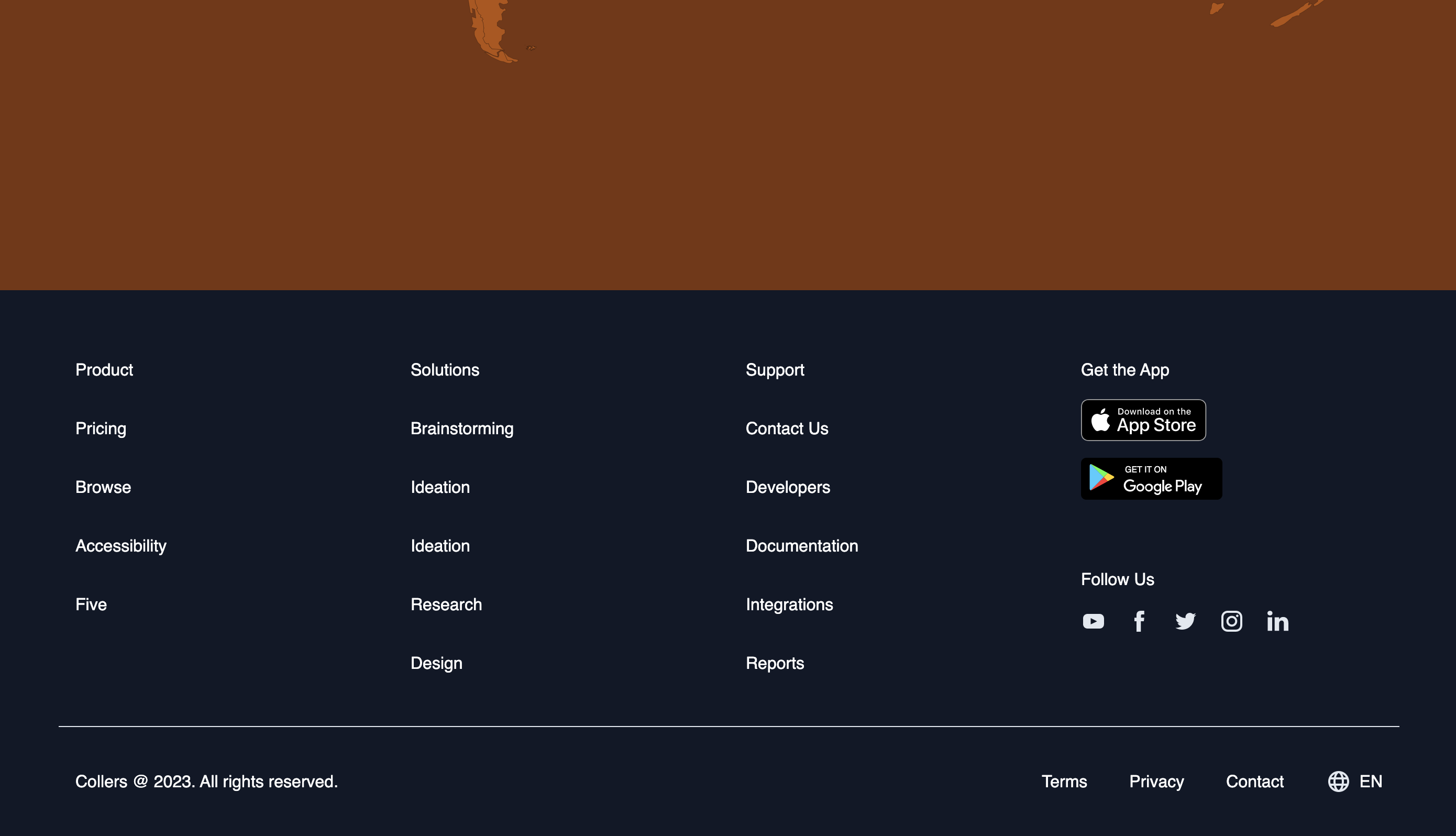
Task: Open the Instagram icon link
Action: click(x=1232, y=621)
